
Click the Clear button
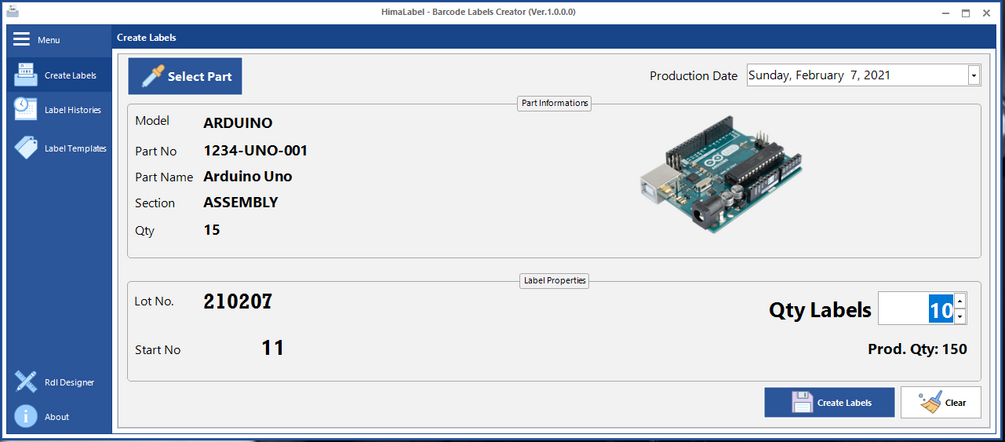(x=941, y=402)
